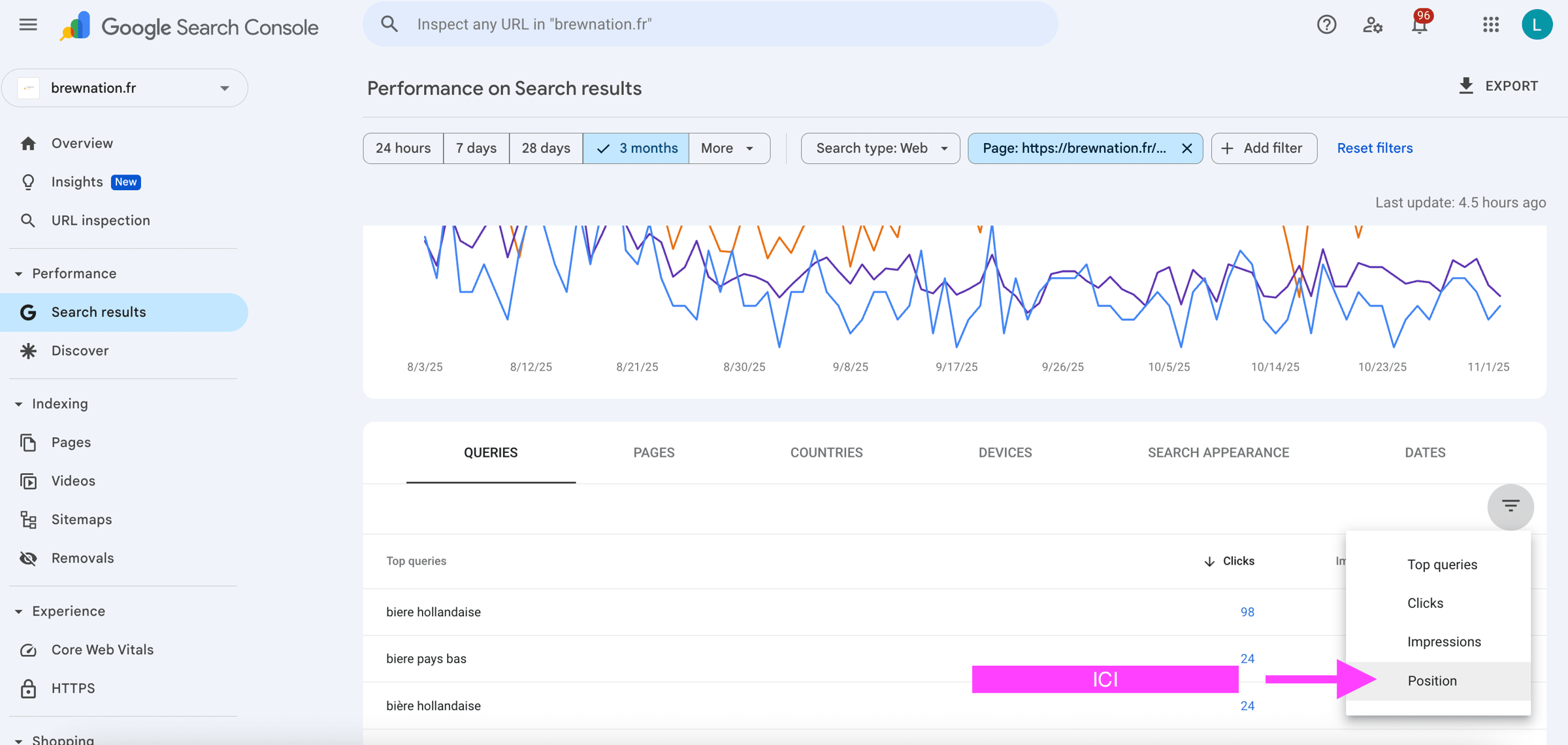Collapse the Indexing sidebar section

(19, 404)
